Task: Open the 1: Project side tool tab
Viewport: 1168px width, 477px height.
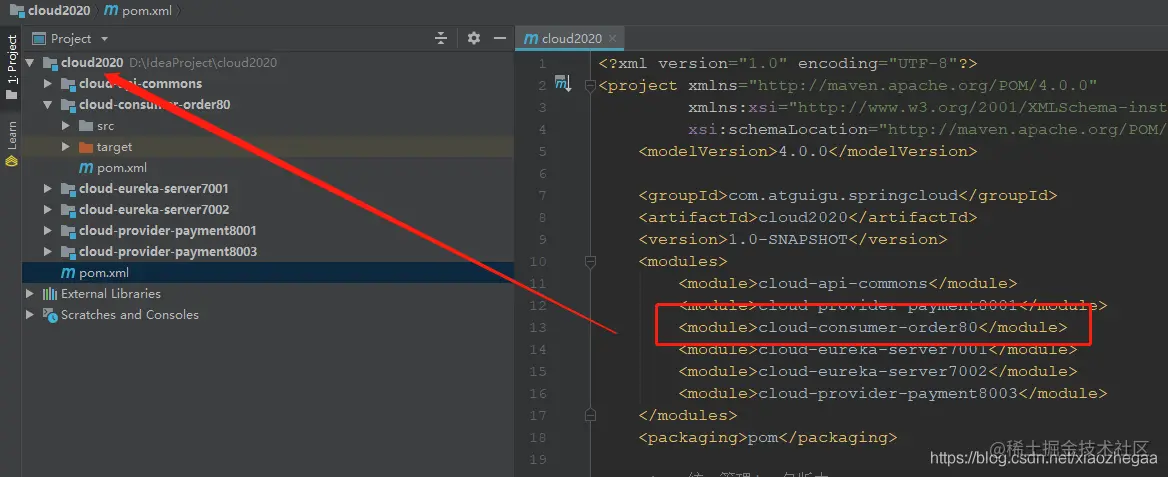Action: point(11,67)
